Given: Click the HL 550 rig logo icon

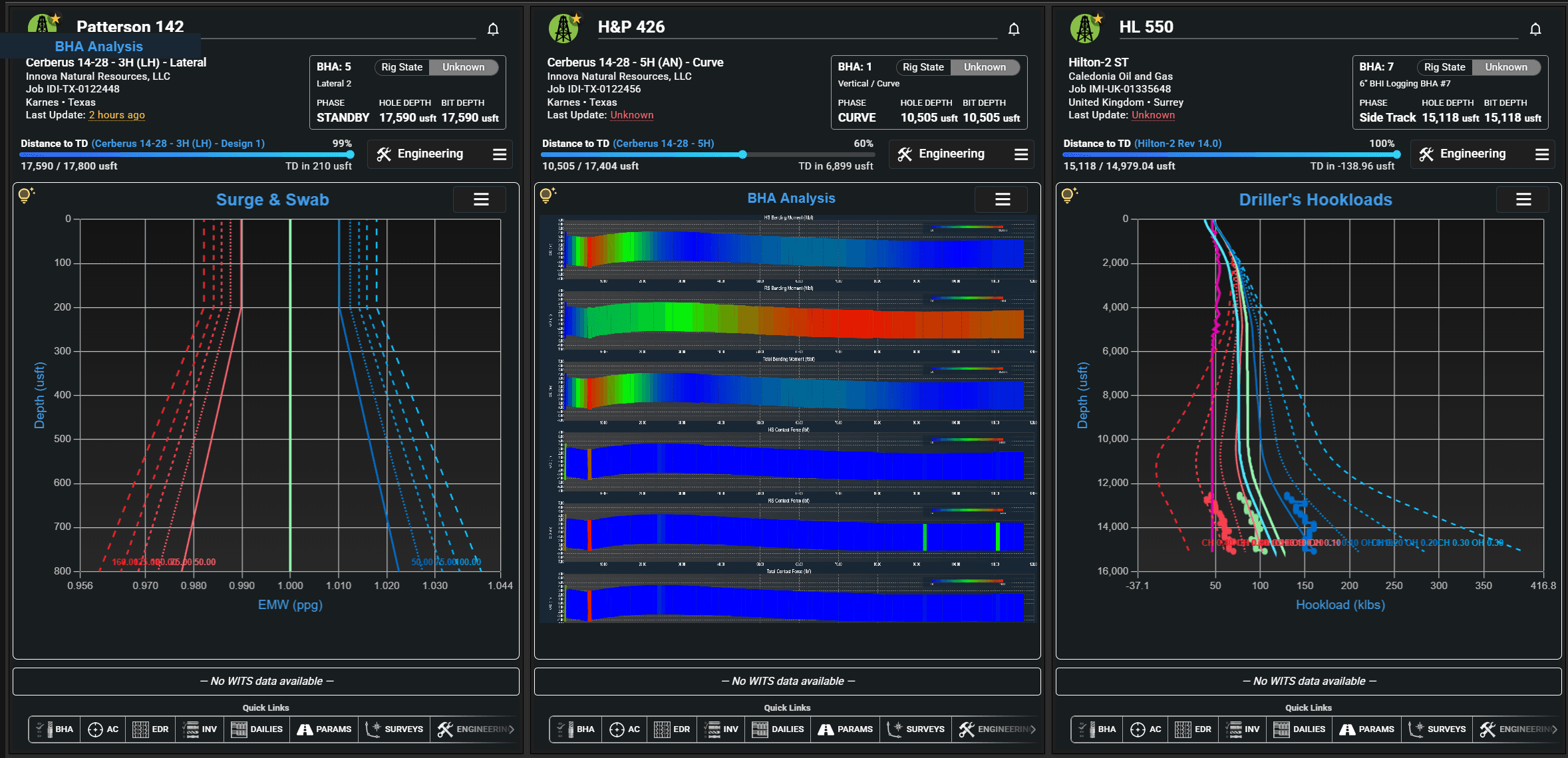Looking at the screenshot, I should 1086,28.
